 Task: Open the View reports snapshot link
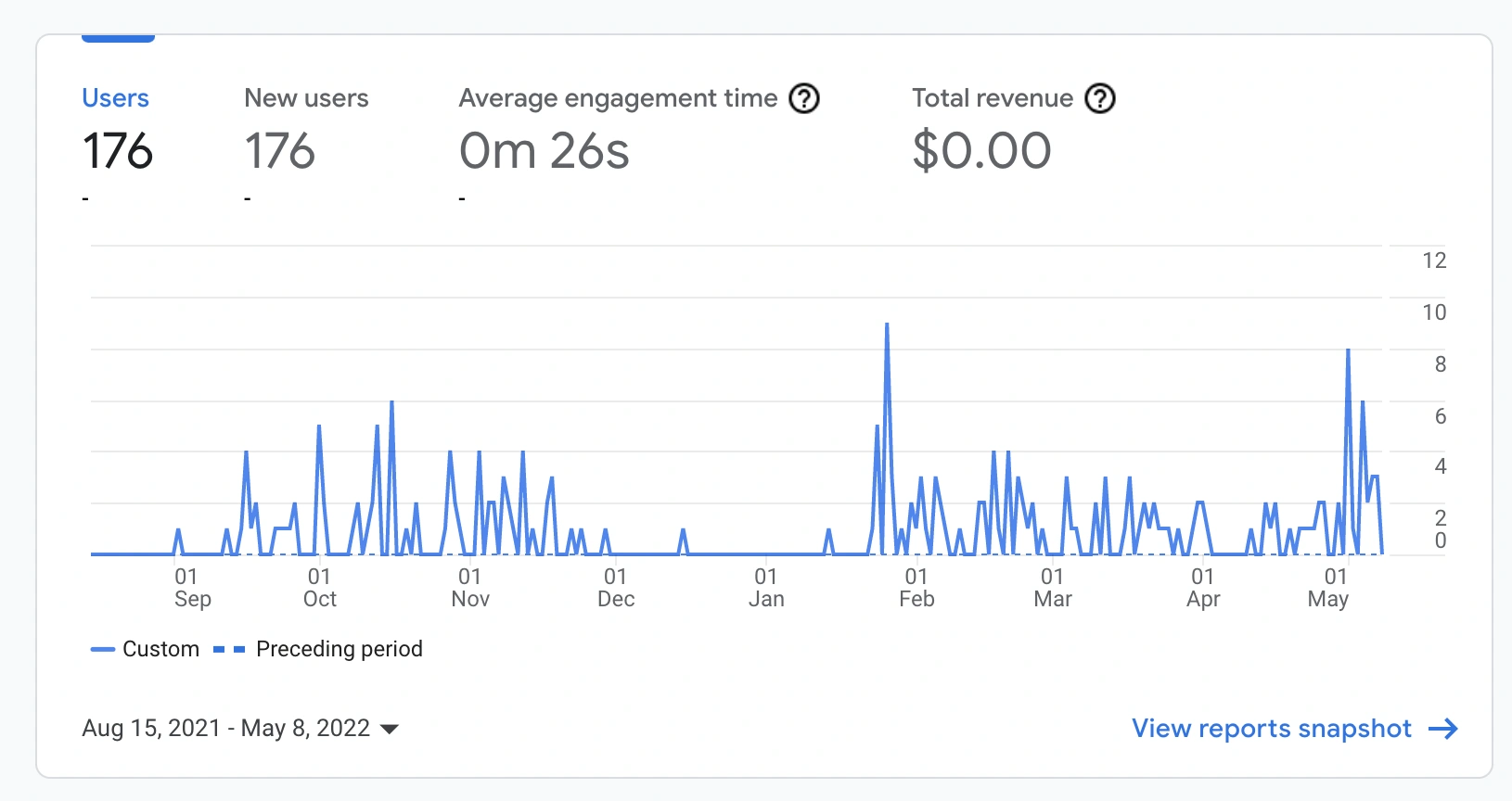pyautogui.click(x=1271, y=729)
